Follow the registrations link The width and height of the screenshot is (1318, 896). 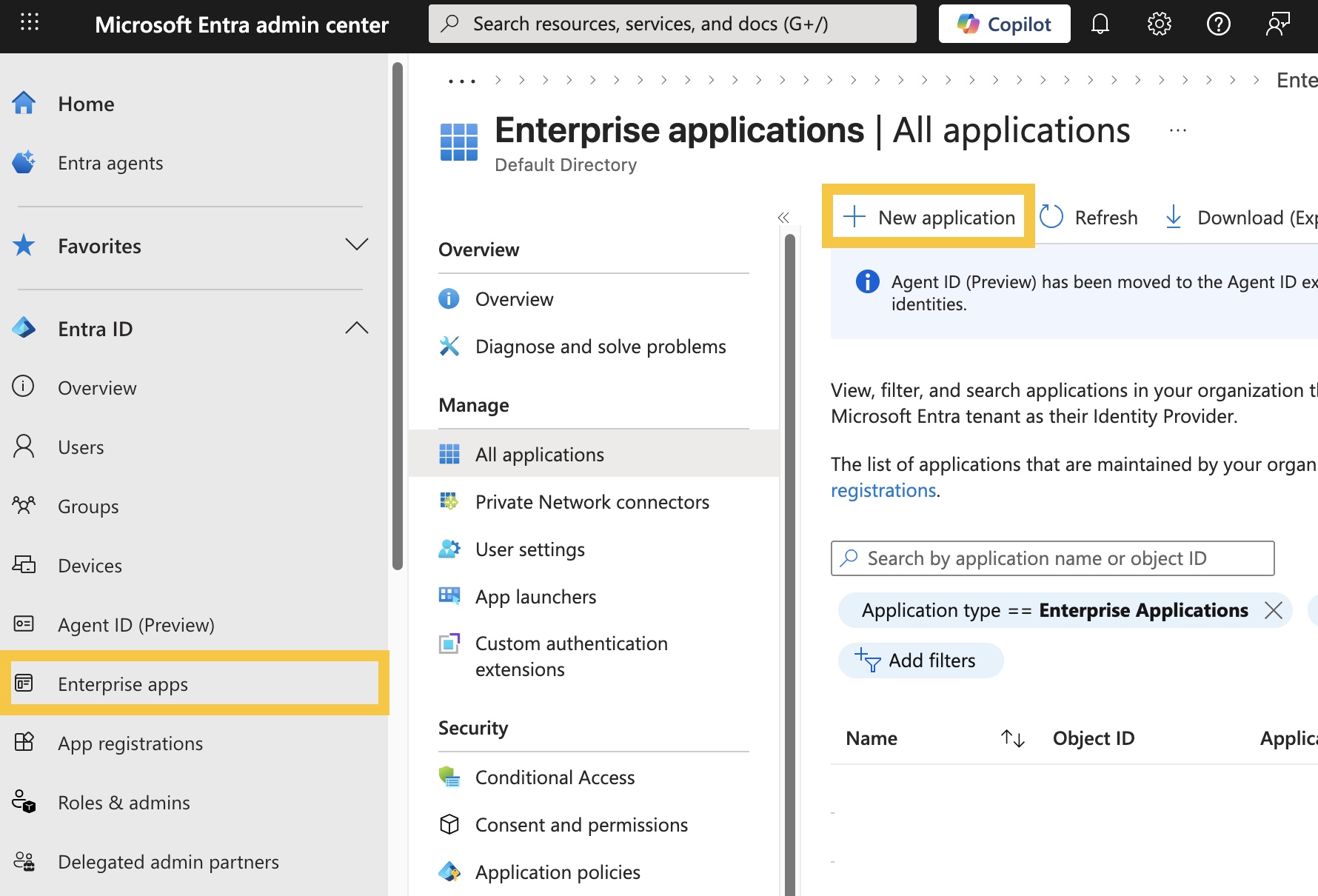point(883,490)
